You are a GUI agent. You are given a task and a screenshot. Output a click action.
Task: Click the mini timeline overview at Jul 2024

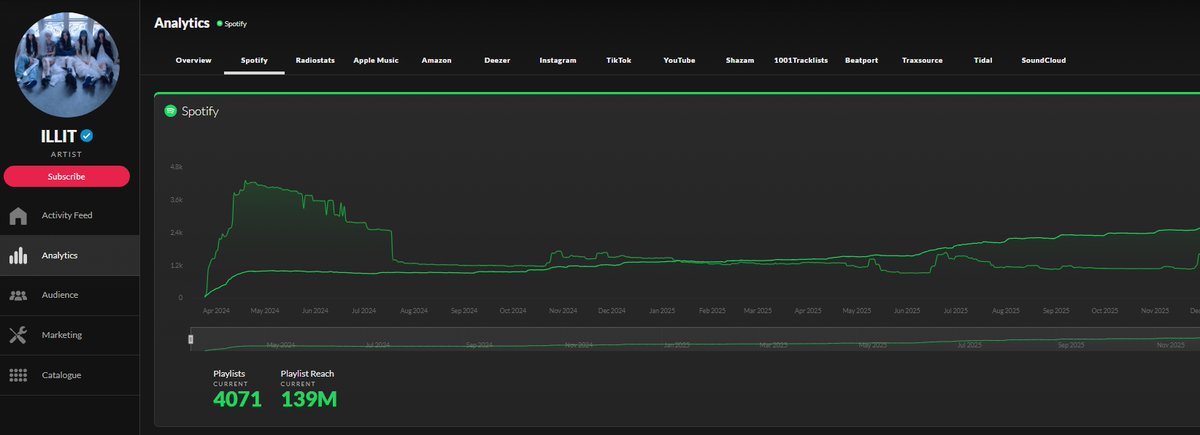377,345
